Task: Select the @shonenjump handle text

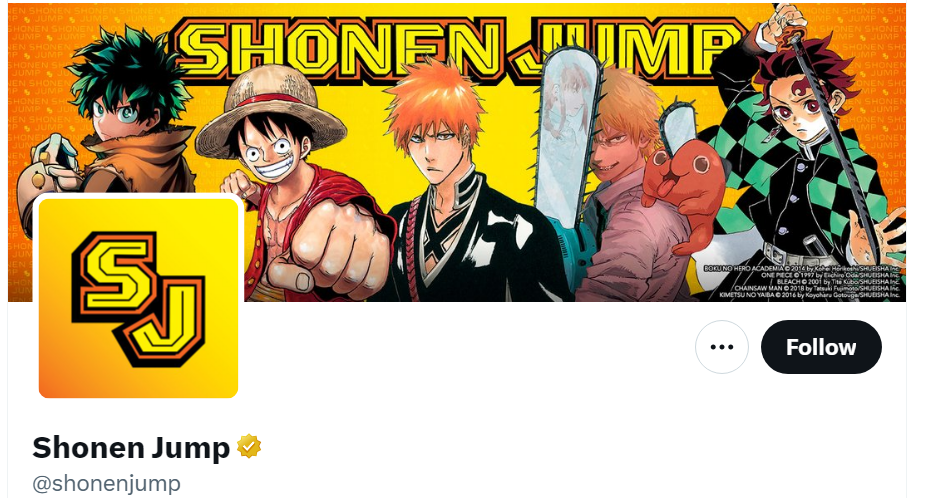Action: (x=106, y=484)
